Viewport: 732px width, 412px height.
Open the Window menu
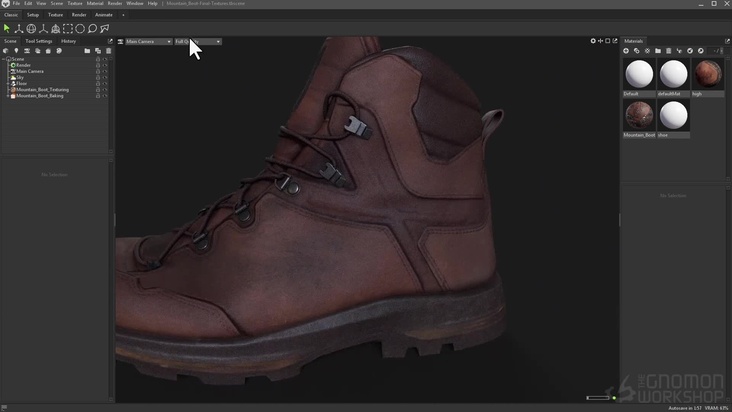(x=135, y=3)
